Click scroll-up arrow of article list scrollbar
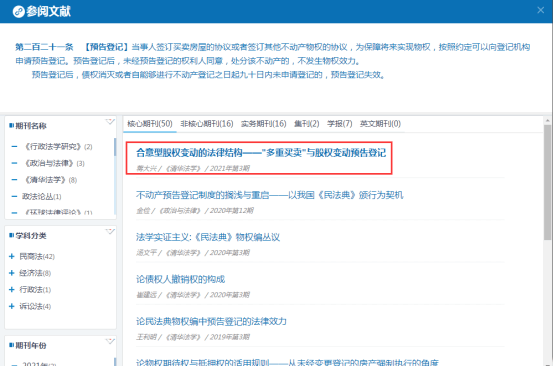 547,121
